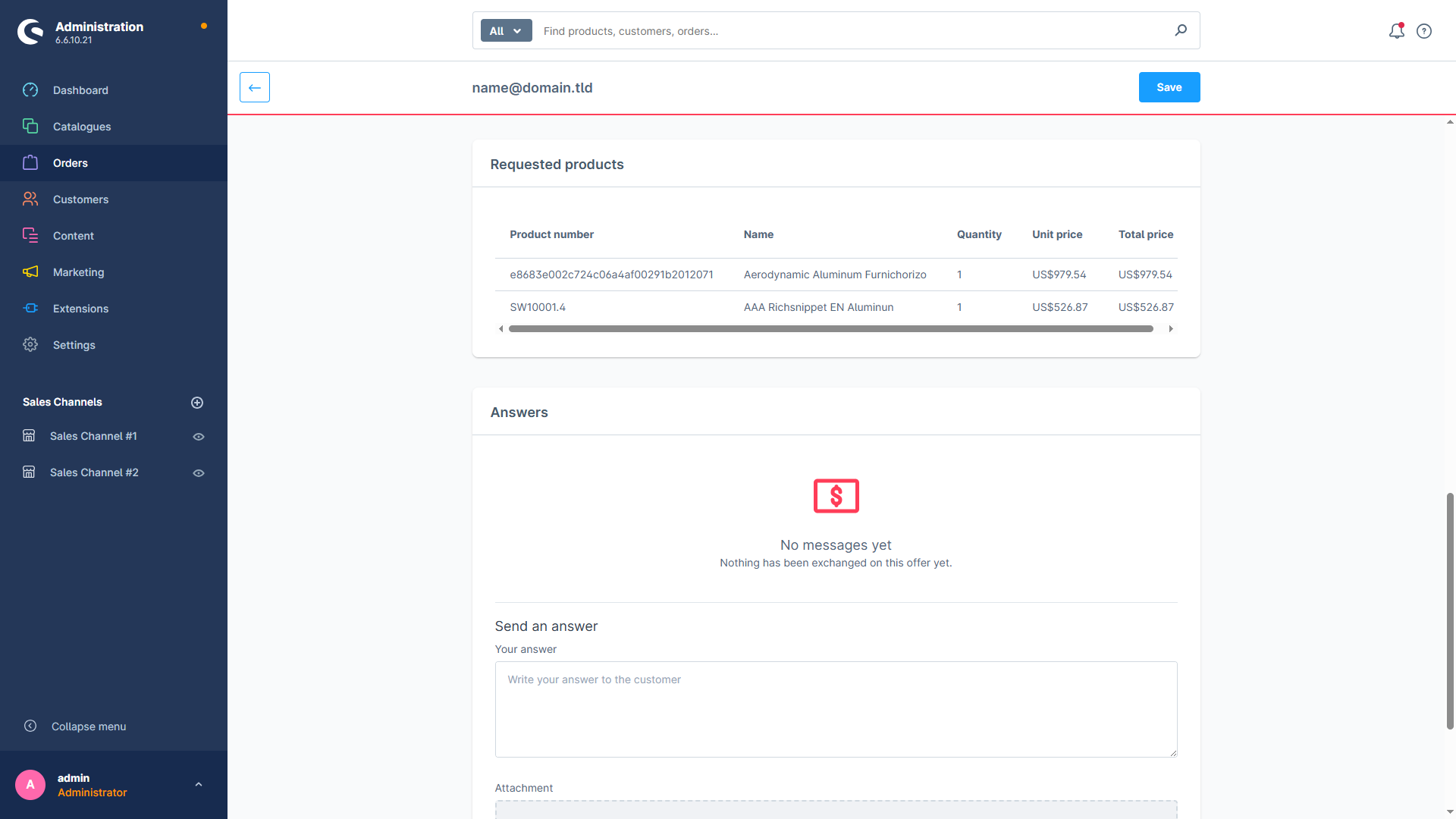Click the admin avatar circle
Image resolution: width=1456 pixels, height=819 pixels.
click(x=30, y=785)
